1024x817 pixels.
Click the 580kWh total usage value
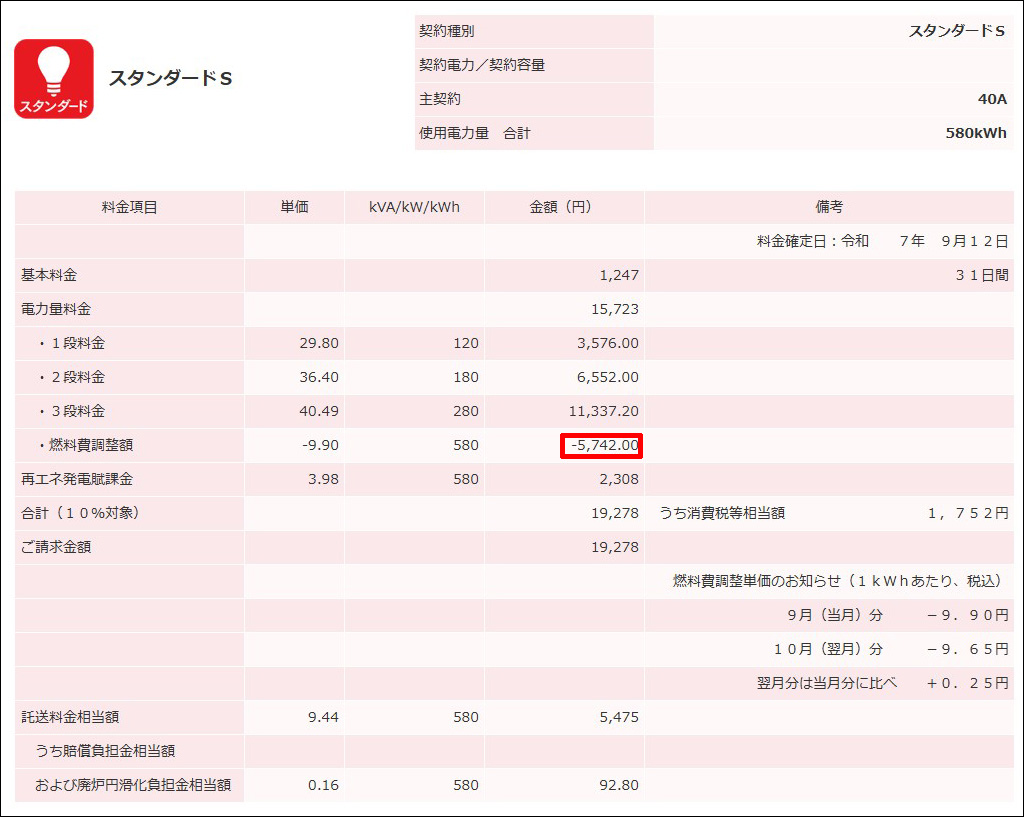pyautogui.click(x=975, y=133)
